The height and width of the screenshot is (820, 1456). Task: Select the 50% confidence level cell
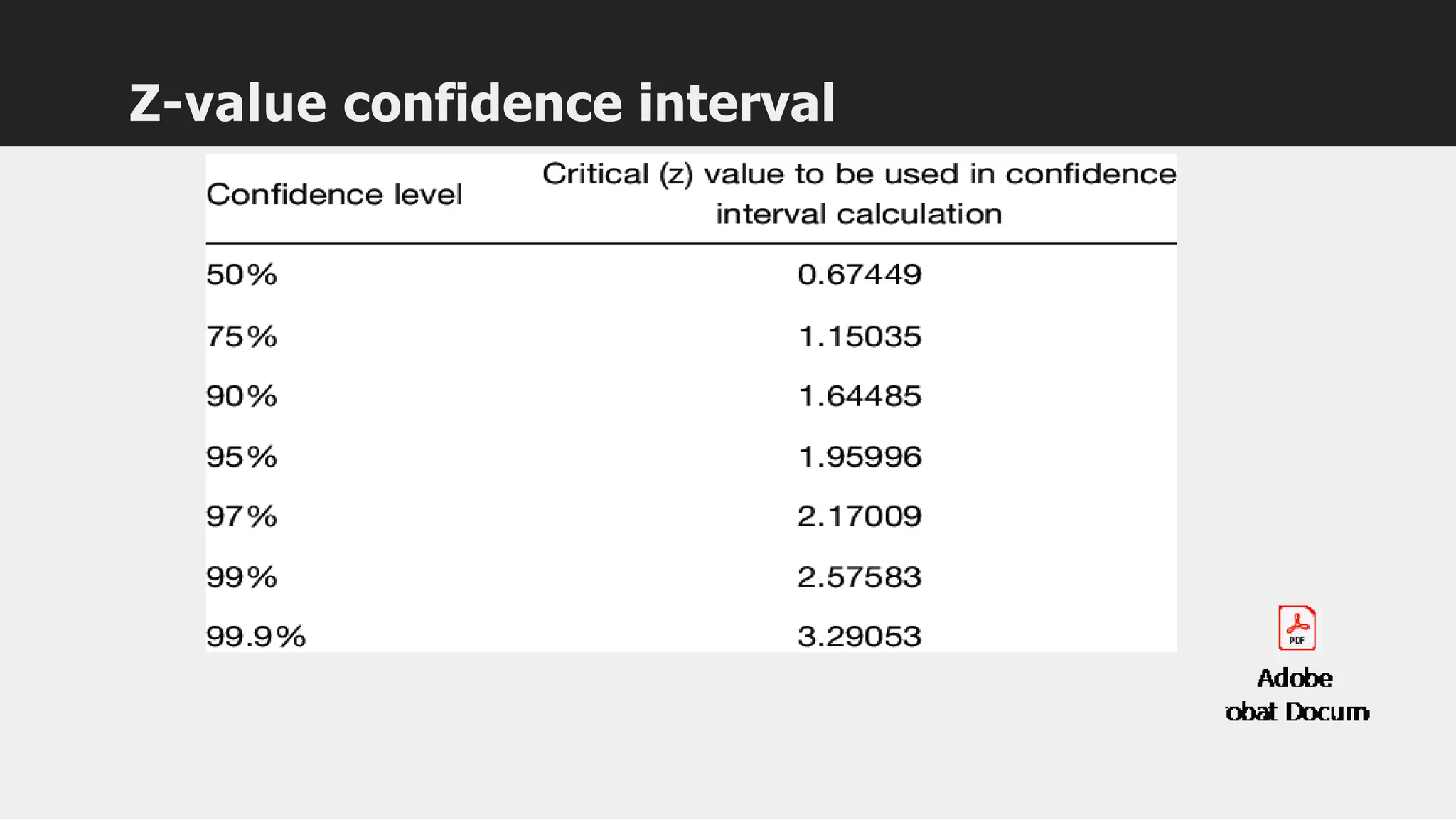point(242,275)
